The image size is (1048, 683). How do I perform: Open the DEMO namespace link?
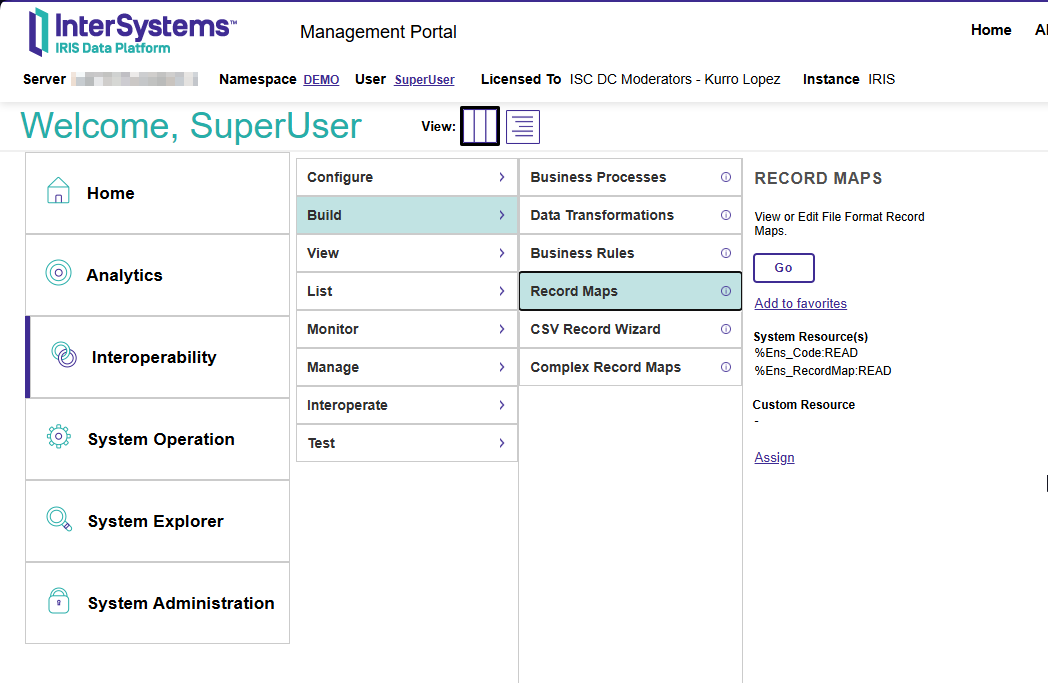click(321, 80)
